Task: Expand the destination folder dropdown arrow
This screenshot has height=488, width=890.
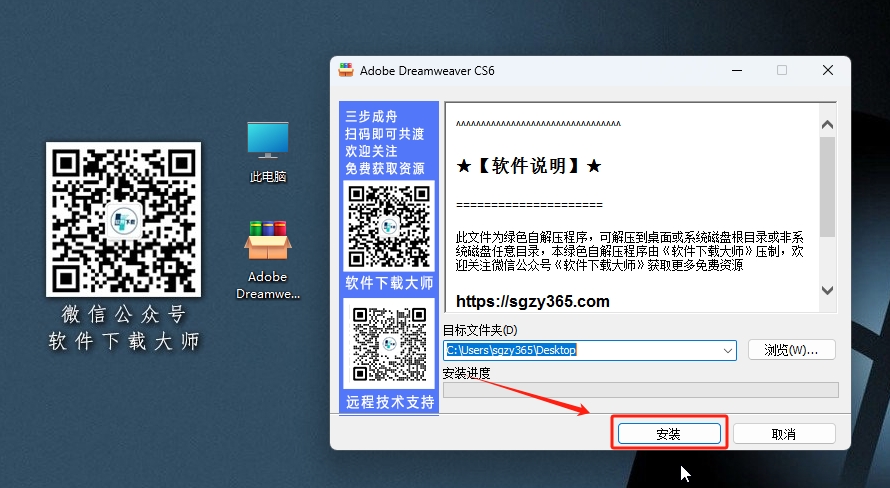Action: tap(728, 351)
